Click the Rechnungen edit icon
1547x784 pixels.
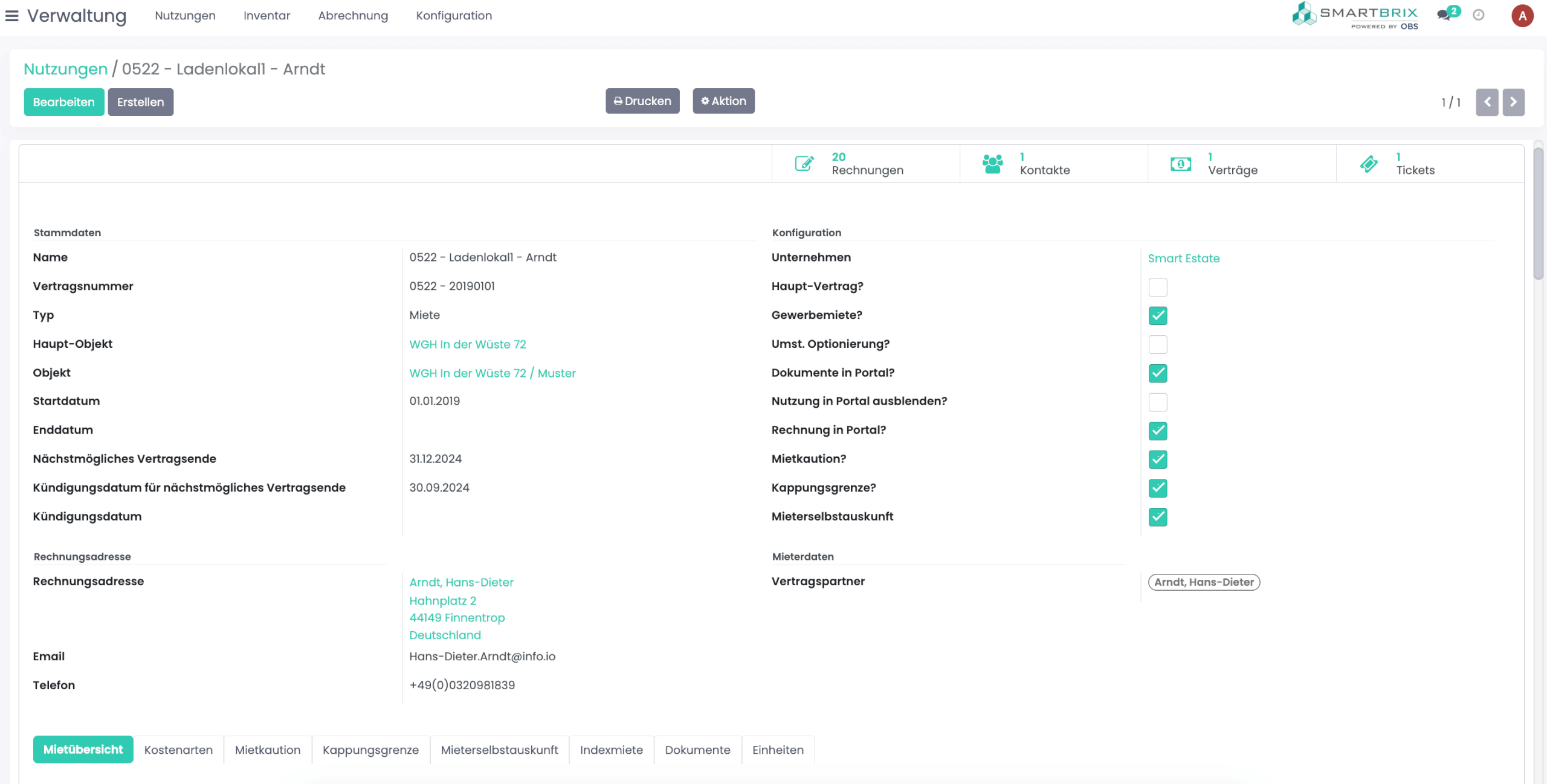pyautogui.click(x=804, y=163)
